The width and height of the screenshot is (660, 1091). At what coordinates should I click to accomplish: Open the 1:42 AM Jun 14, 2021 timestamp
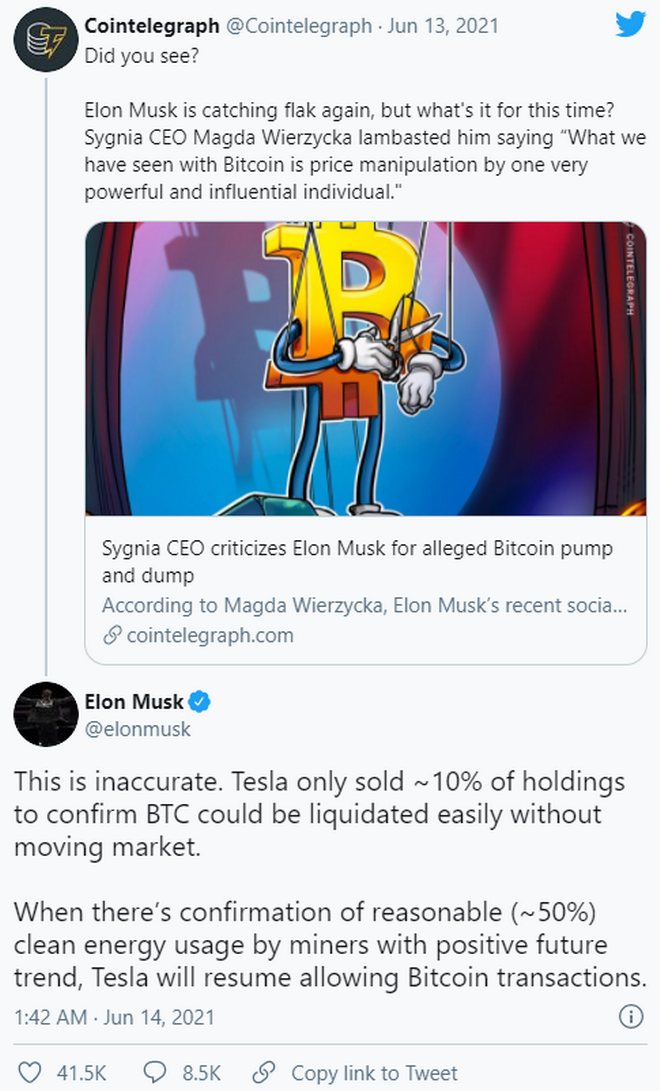(x=114, y=1017)
